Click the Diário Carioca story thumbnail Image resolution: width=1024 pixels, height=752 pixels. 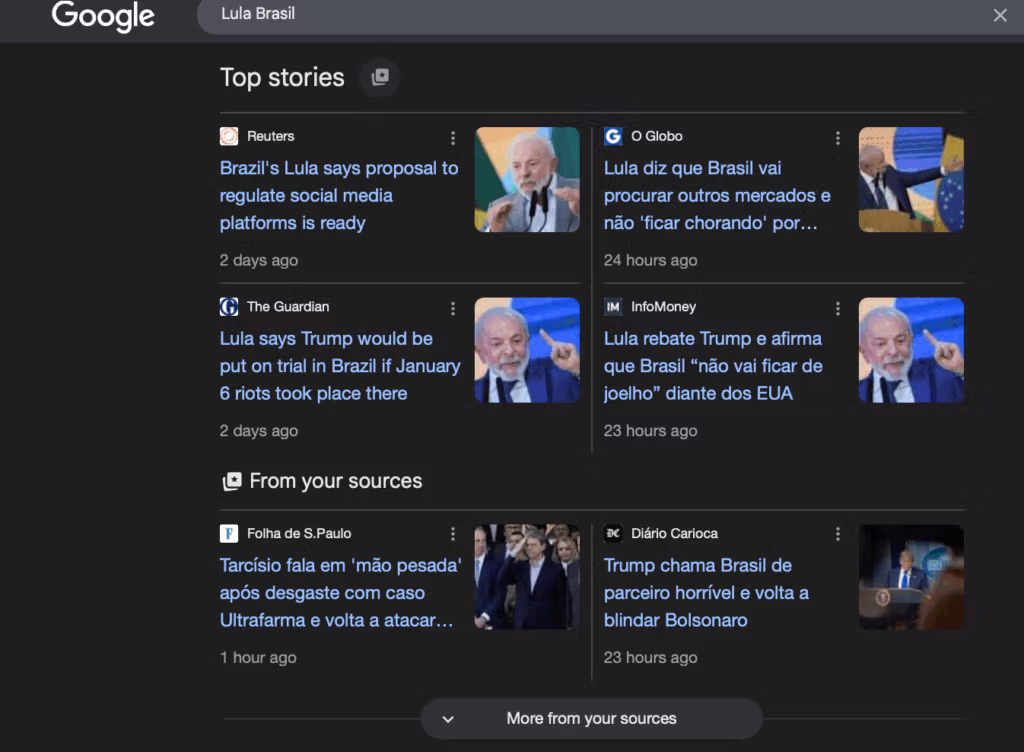click(x=911, y=577)
